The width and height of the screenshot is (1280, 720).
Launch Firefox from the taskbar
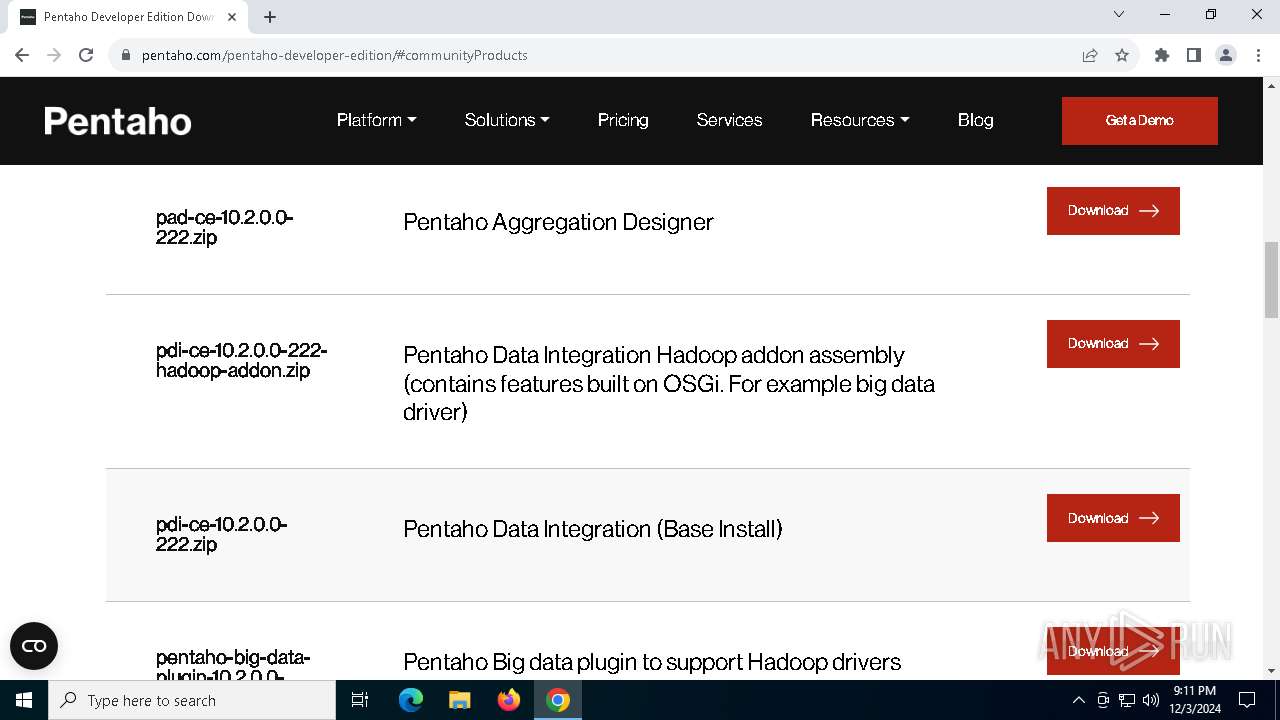coord(509,700)
